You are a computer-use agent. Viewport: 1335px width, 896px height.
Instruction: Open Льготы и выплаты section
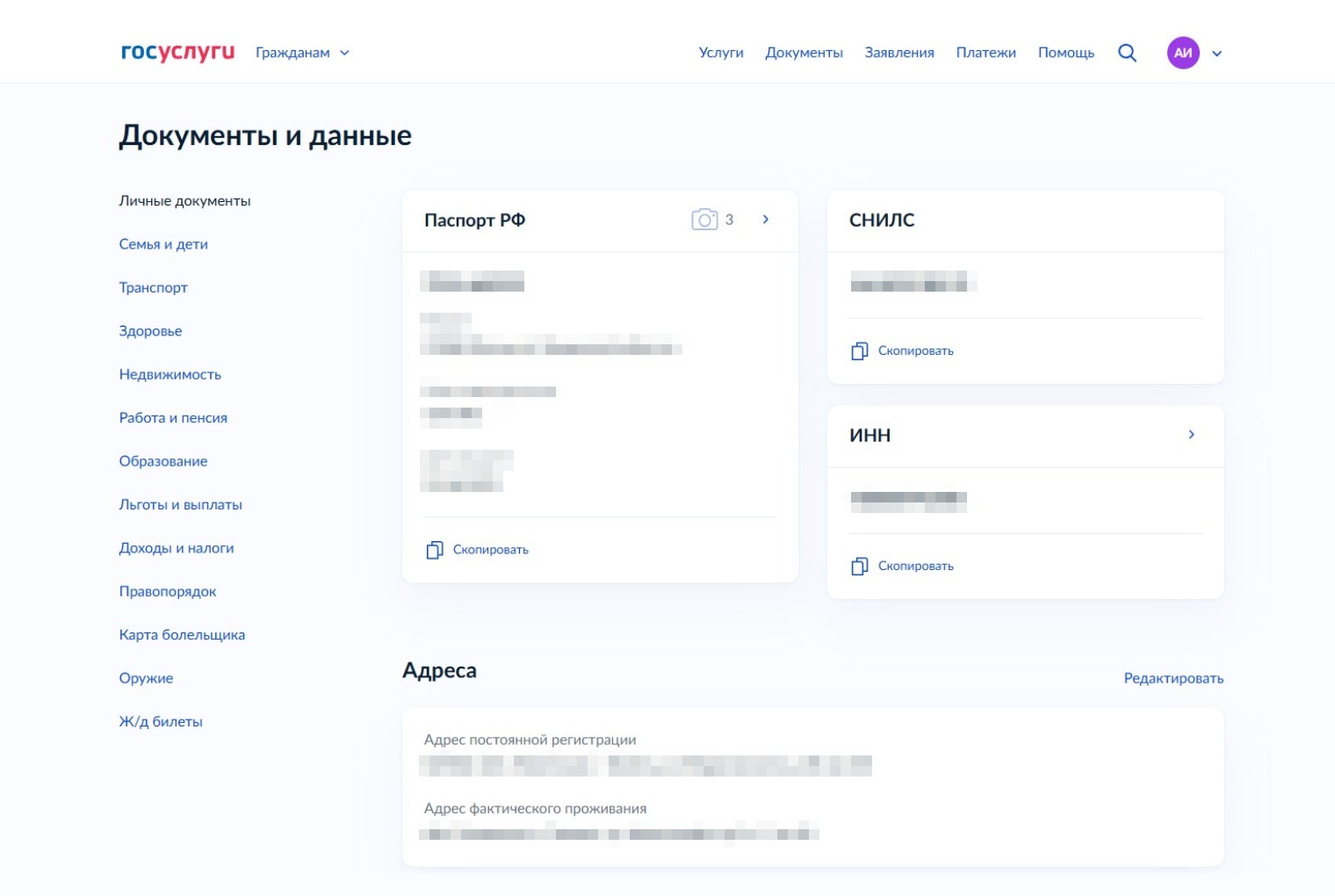[180, 504]
